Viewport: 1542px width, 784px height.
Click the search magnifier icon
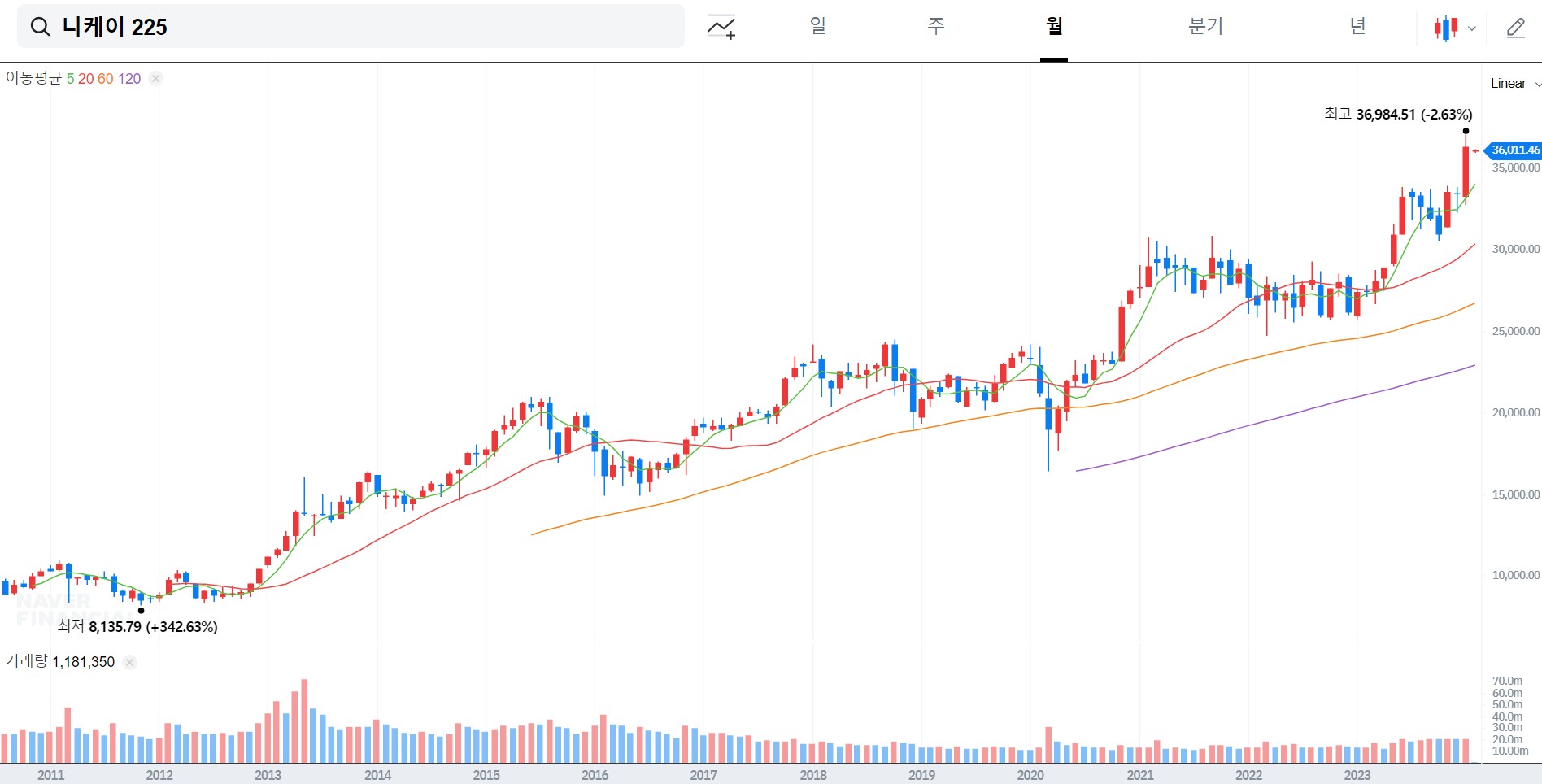point(40,27)
